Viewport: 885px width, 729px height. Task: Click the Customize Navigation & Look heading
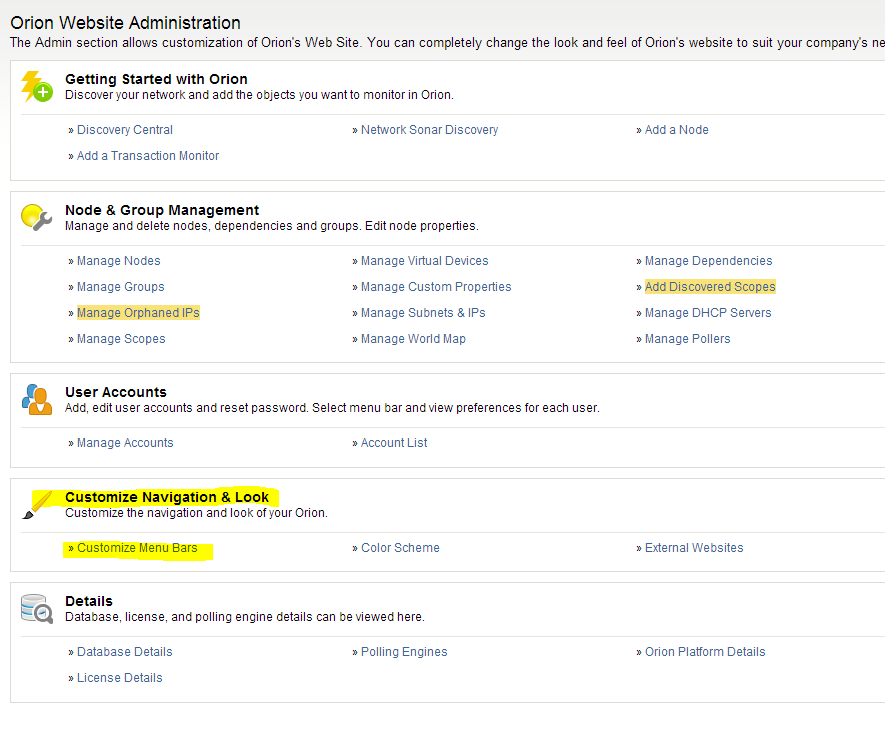[167, 497]
